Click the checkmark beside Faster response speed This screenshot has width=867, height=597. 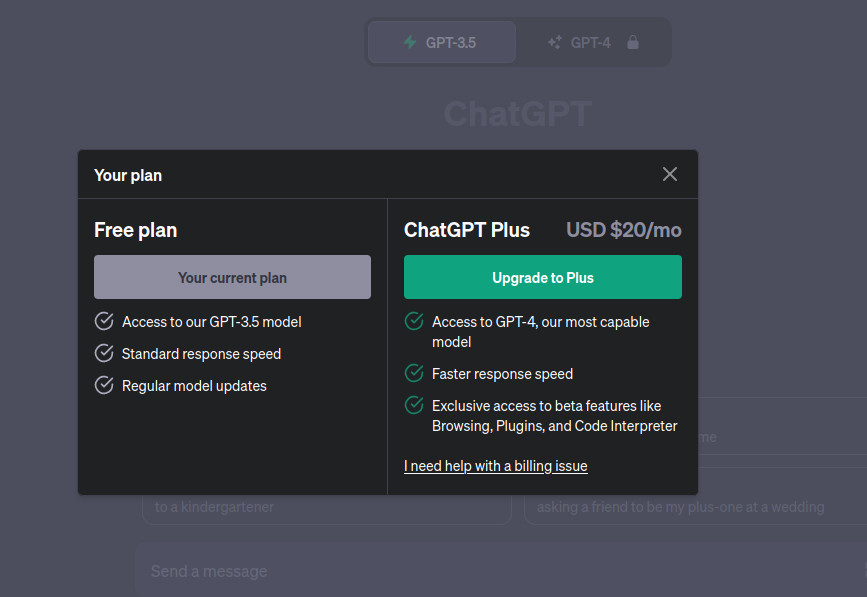(x=414, y=373)
